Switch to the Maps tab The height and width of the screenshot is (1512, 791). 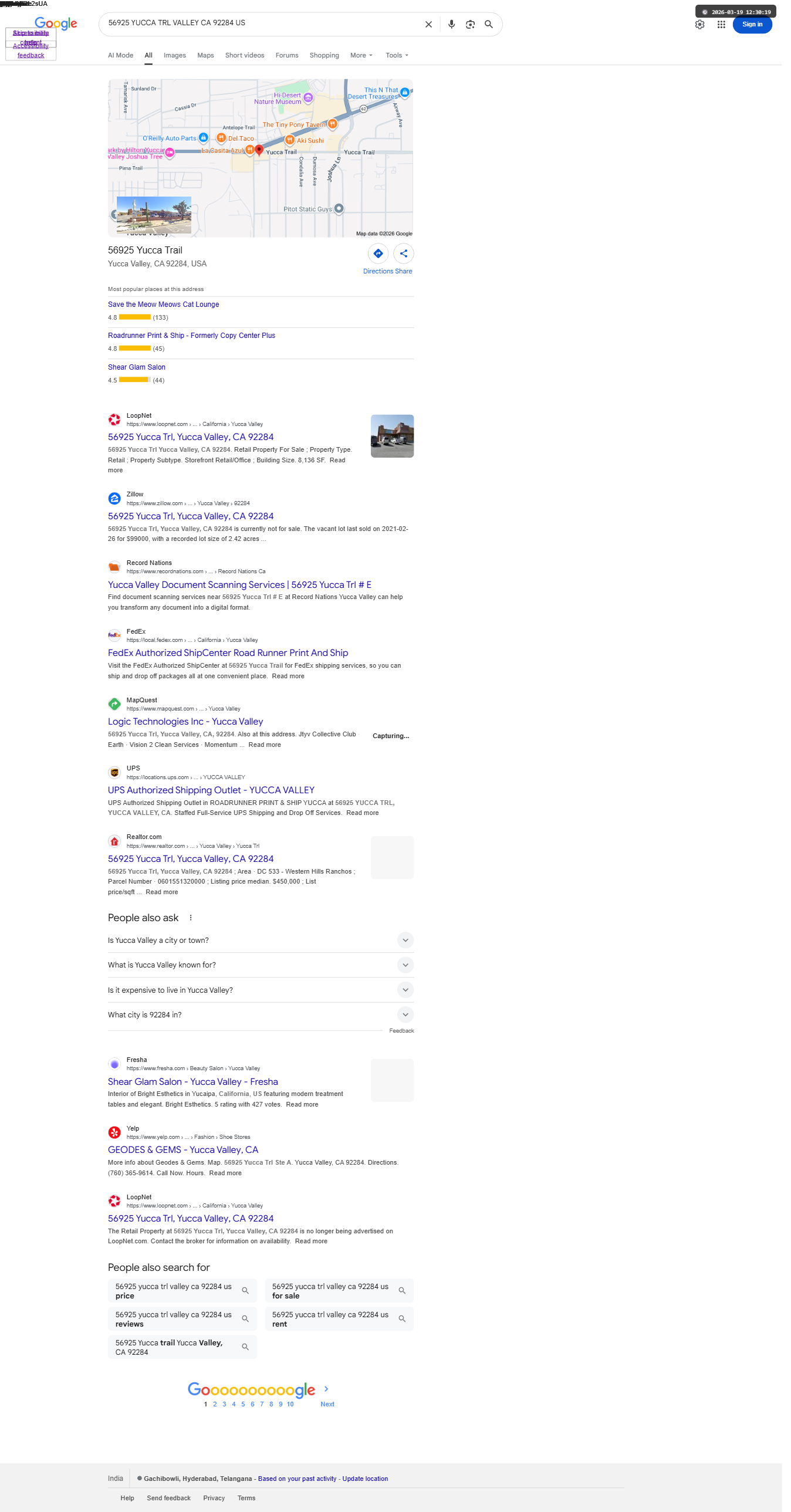(x=205, y=55)
